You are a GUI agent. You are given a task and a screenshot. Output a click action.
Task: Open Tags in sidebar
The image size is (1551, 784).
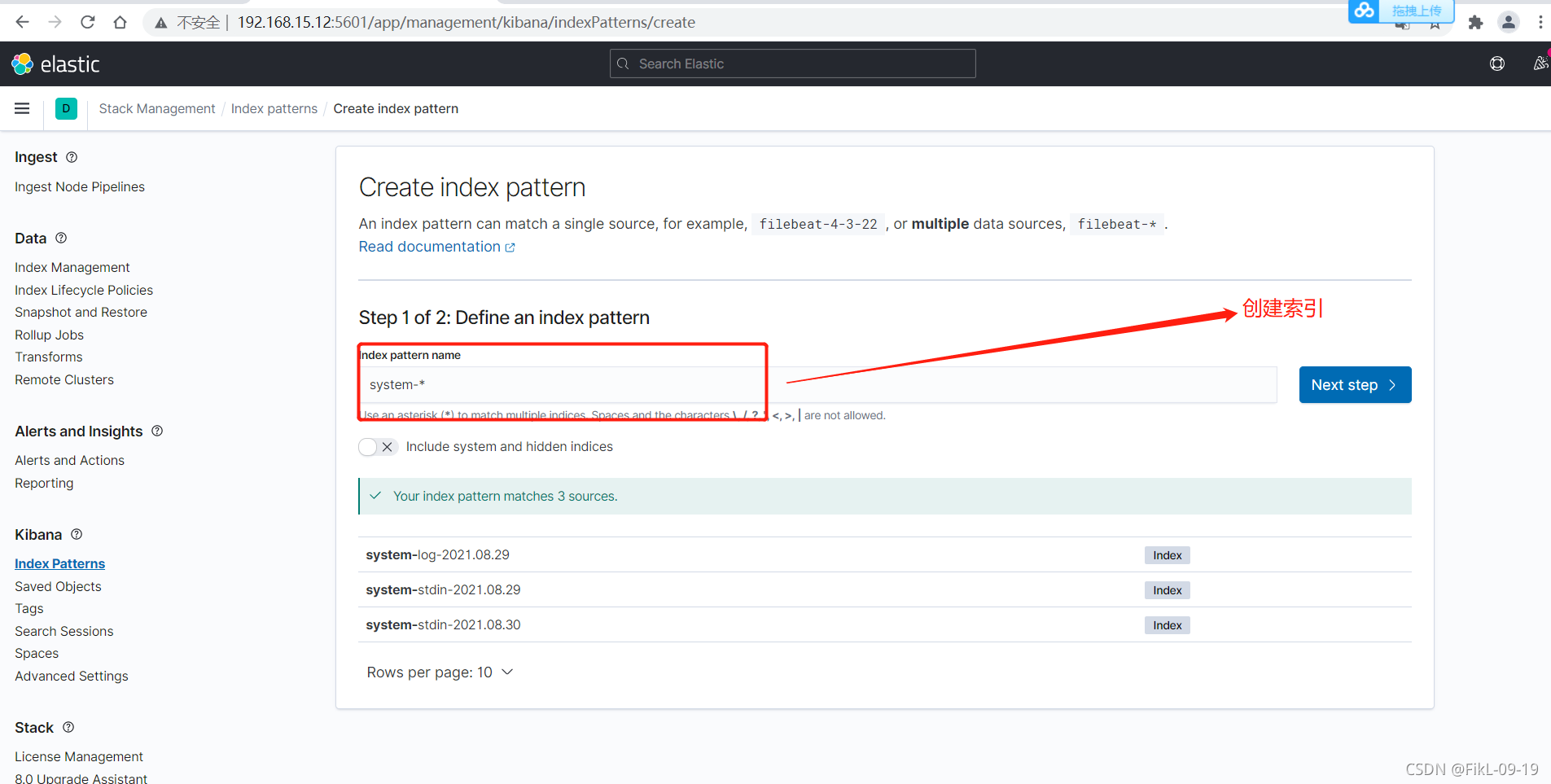coord(29,608)
